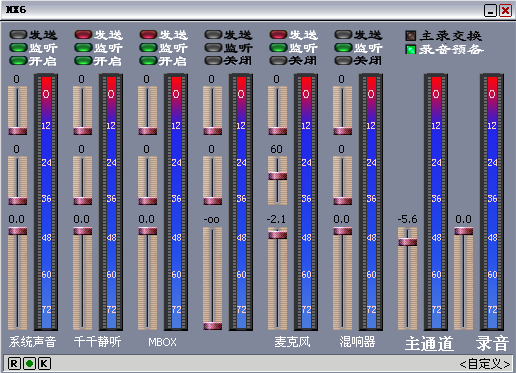Click the 千千静听 middle small slider knob
This screenshot has height=373, width=516.
(83, 201)
